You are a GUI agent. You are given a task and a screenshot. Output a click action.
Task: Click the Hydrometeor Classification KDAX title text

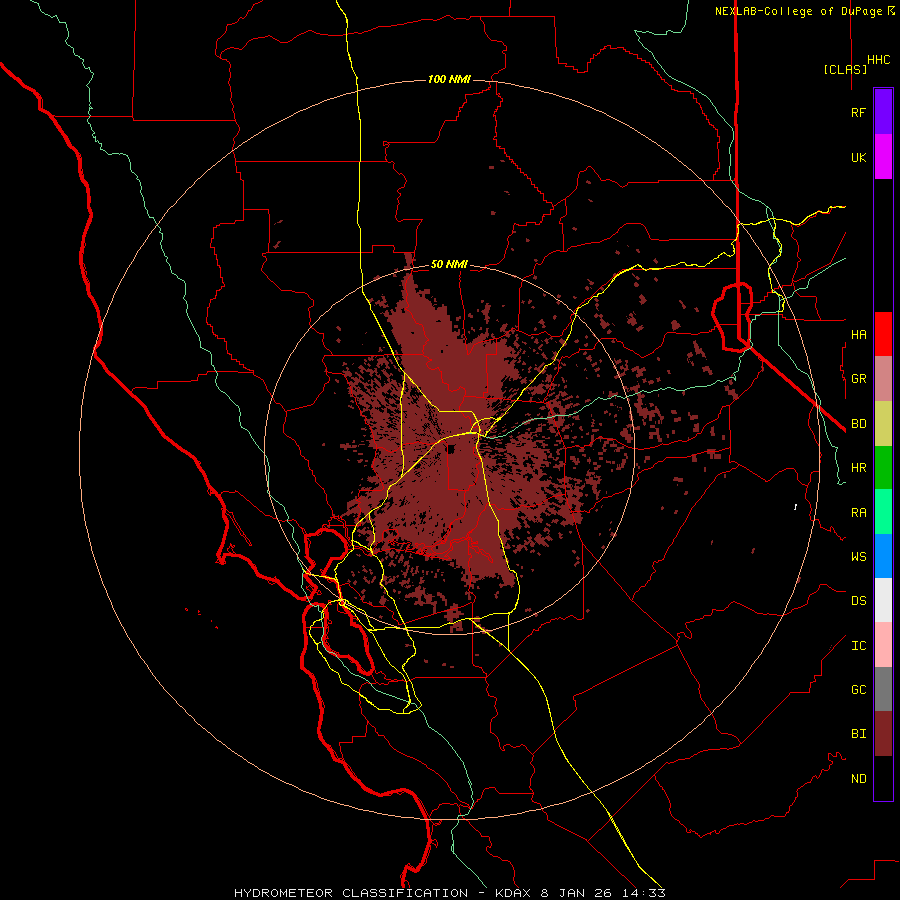(x=449, y=893)
